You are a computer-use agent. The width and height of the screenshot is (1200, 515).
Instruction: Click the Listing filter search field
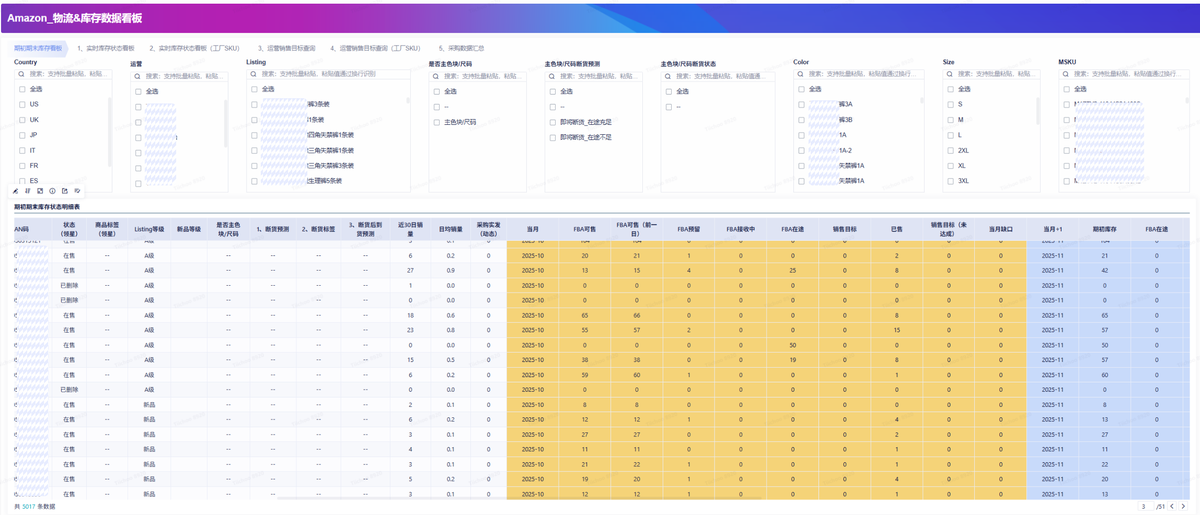pos(330,75)
